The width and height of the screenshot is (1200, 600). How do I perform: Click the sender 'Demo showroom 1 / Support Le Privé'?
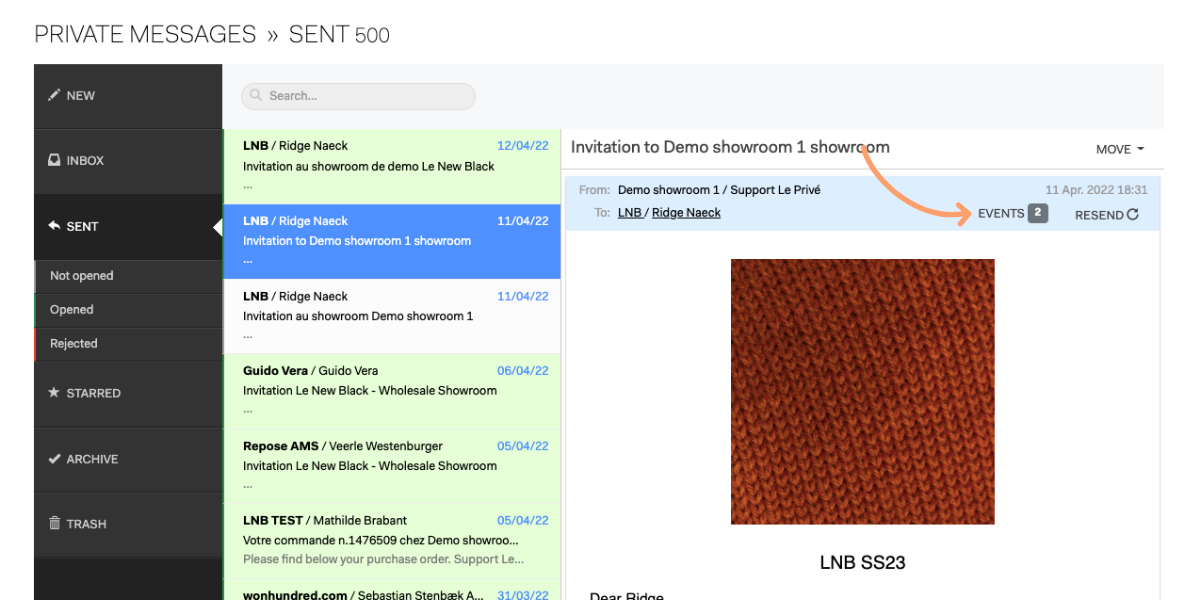click(719, 190)
